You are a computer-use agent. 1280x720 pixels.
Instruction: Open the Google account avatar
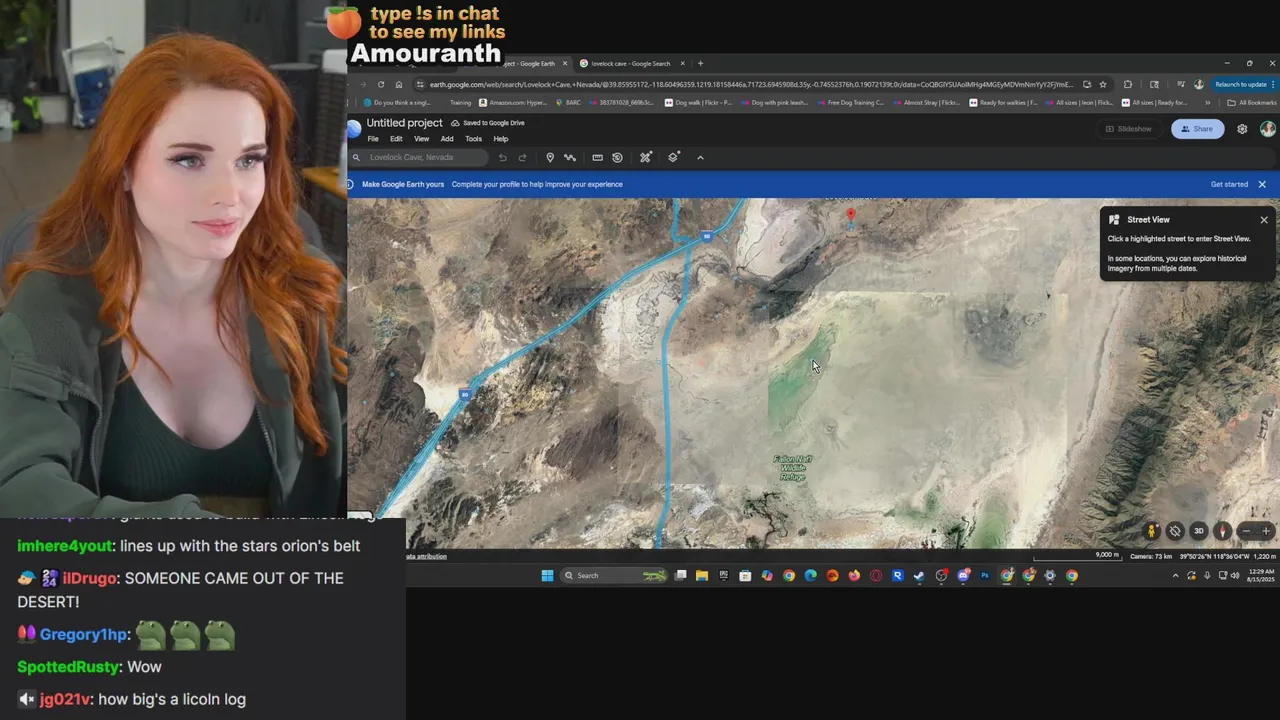coord(1267,129)
